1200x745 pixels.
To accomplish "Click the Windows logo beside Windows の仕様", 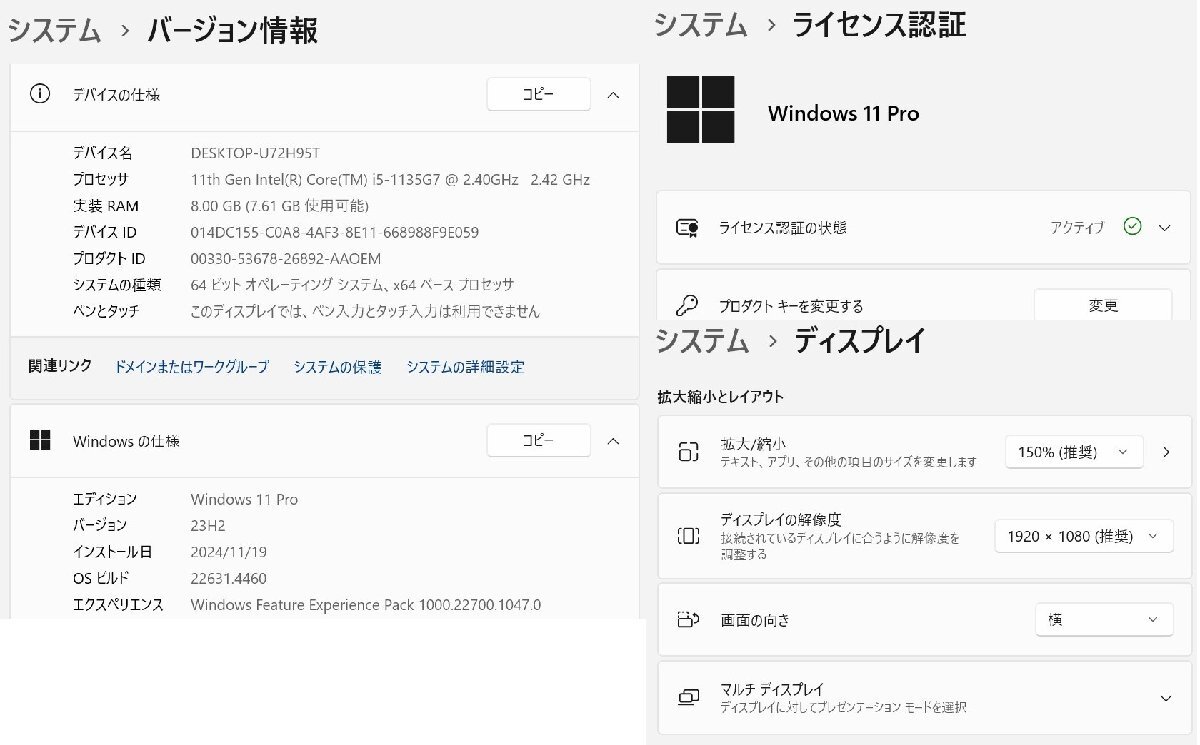I will (40, 440).
